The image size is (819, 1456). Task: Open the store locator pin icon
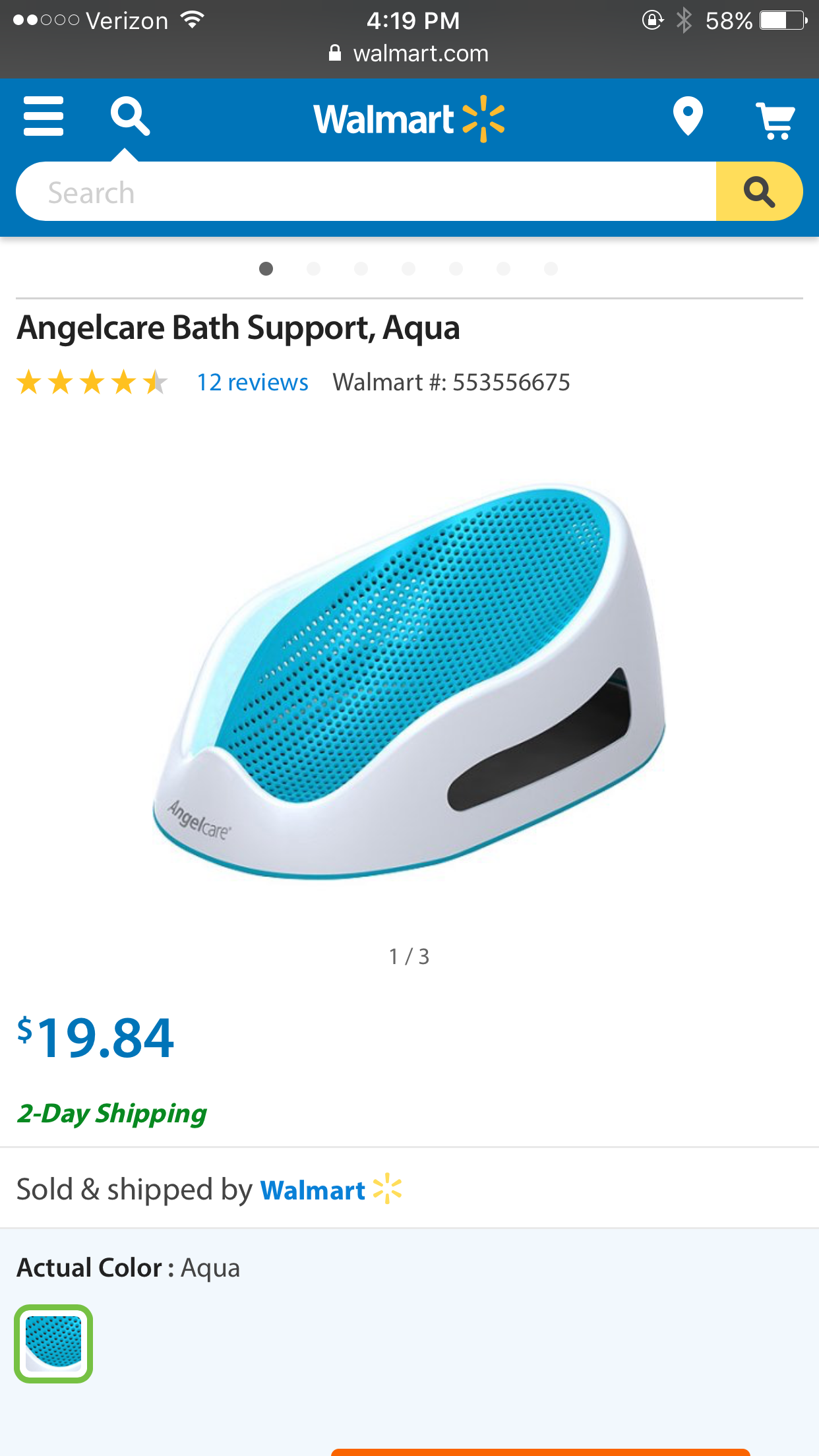(688, 116)
